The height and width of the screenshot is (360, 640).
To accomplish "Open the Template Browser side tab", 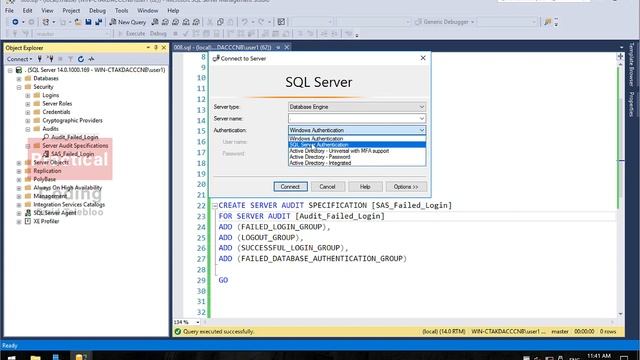I will click(x=631, y=64).
